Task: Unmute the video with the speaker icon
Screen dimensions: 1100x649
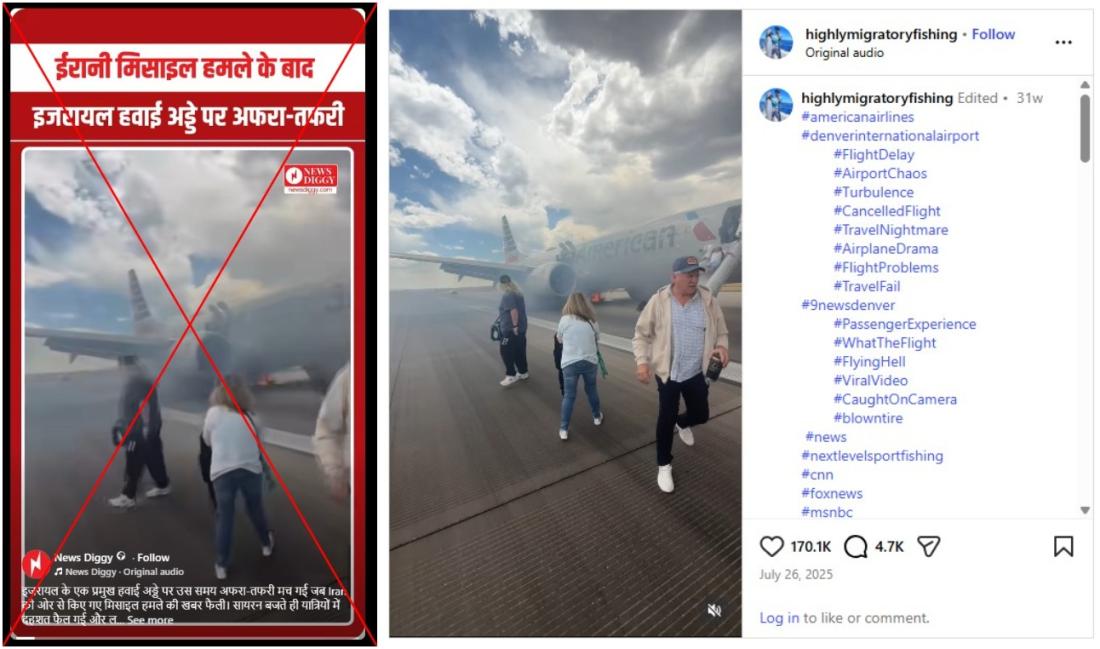Action: 714,610
